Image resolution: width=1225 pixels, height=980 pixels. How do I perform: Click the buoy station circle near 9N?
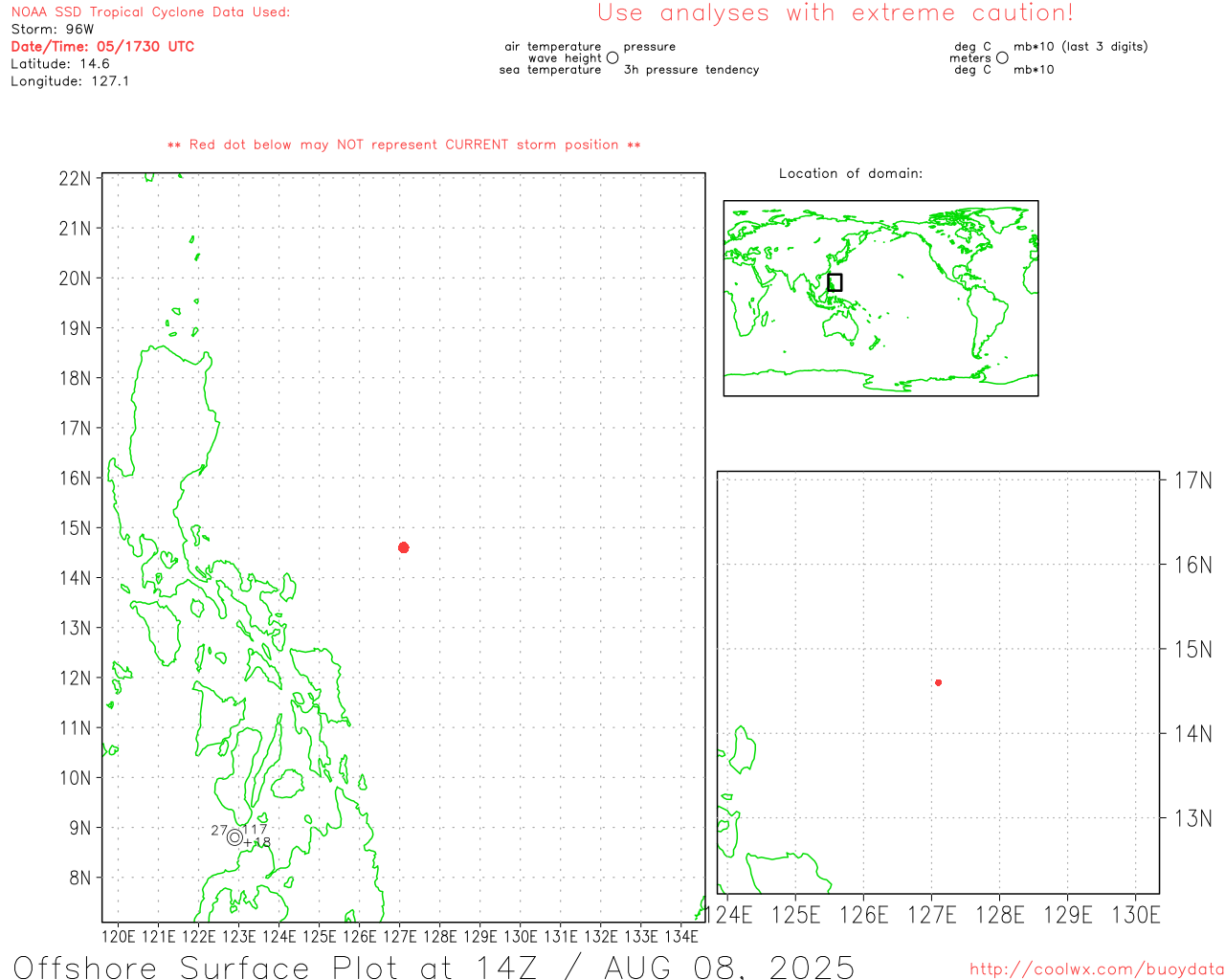234,837
